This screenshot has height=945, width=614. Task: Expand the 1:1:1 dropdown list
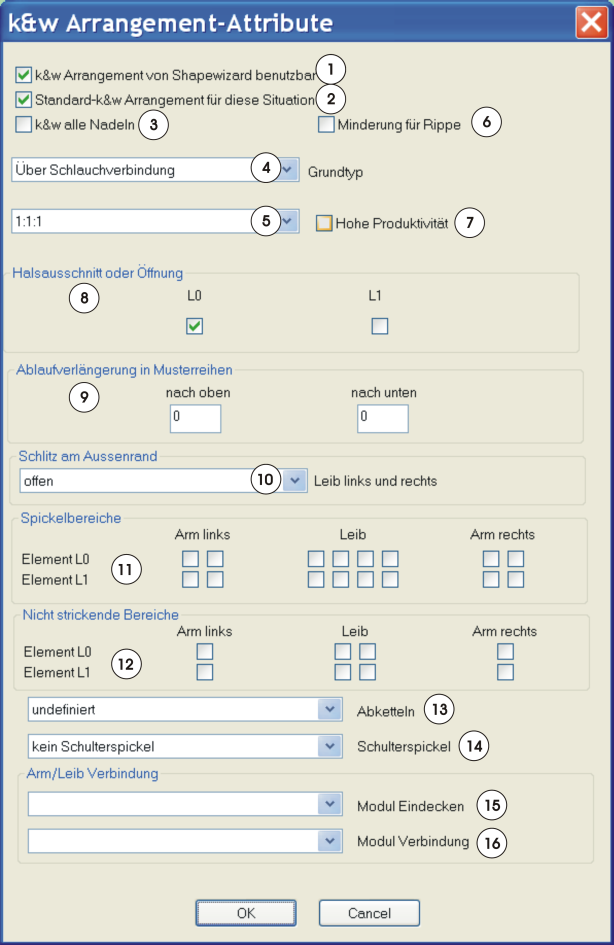288,221
